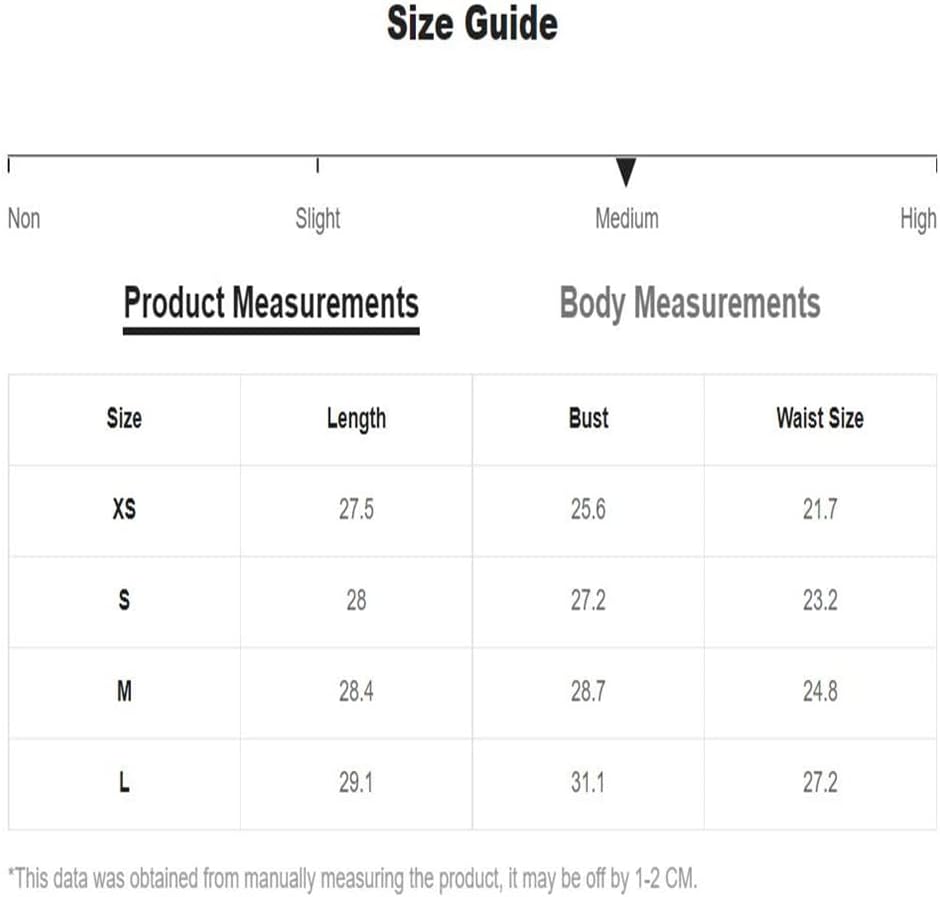Image resolution: width=940 pixels, height=897 pixels.
Task: Select the M size row label
Action: click(x=124, y=691)
